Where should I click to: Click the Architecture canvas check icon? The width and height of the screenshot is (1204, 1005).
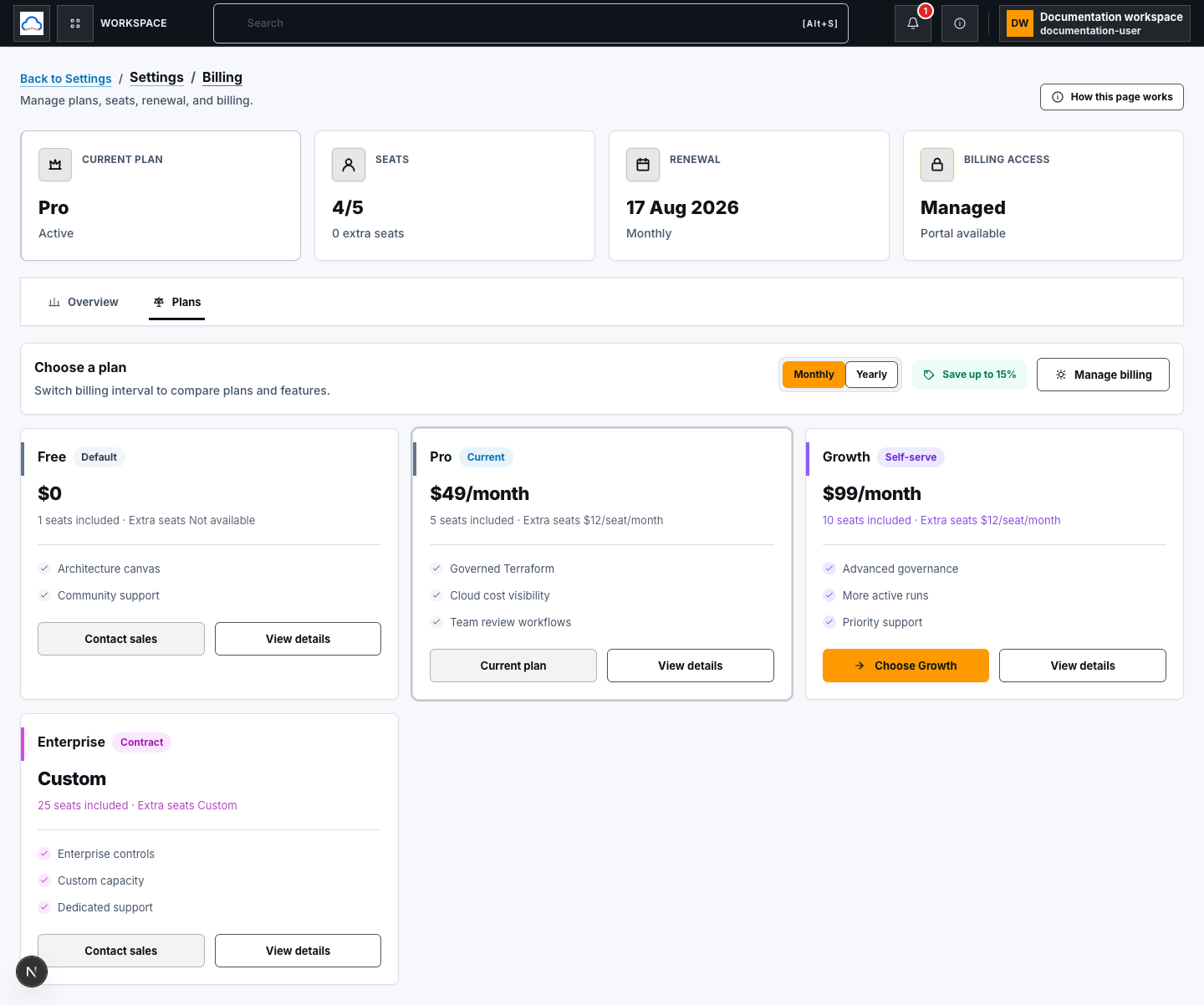pyautogui.click(x=44, y=569)
